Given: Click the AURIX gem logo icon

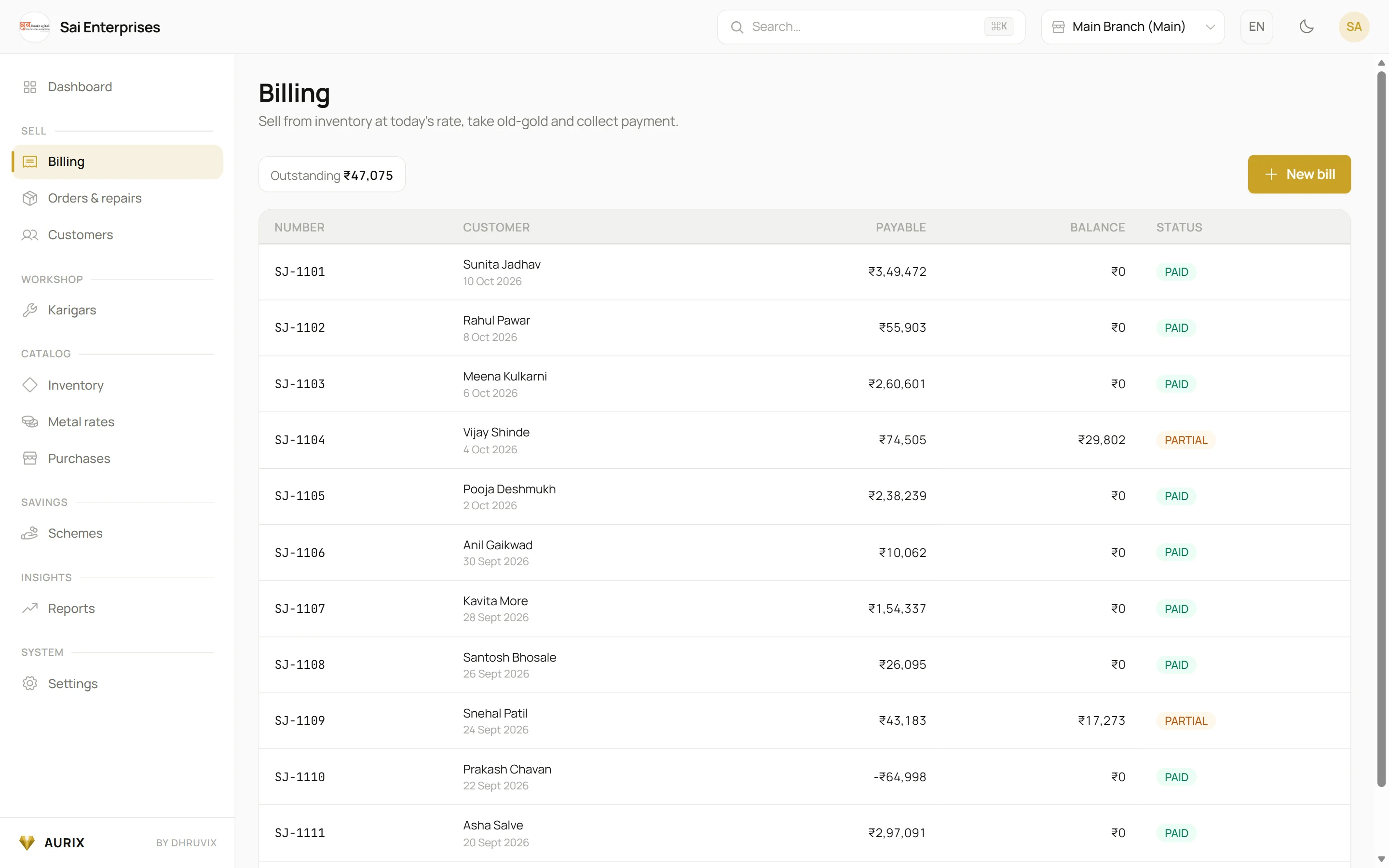Looking at the screenshot, I should pyautogui.click(x=27, y=842).
